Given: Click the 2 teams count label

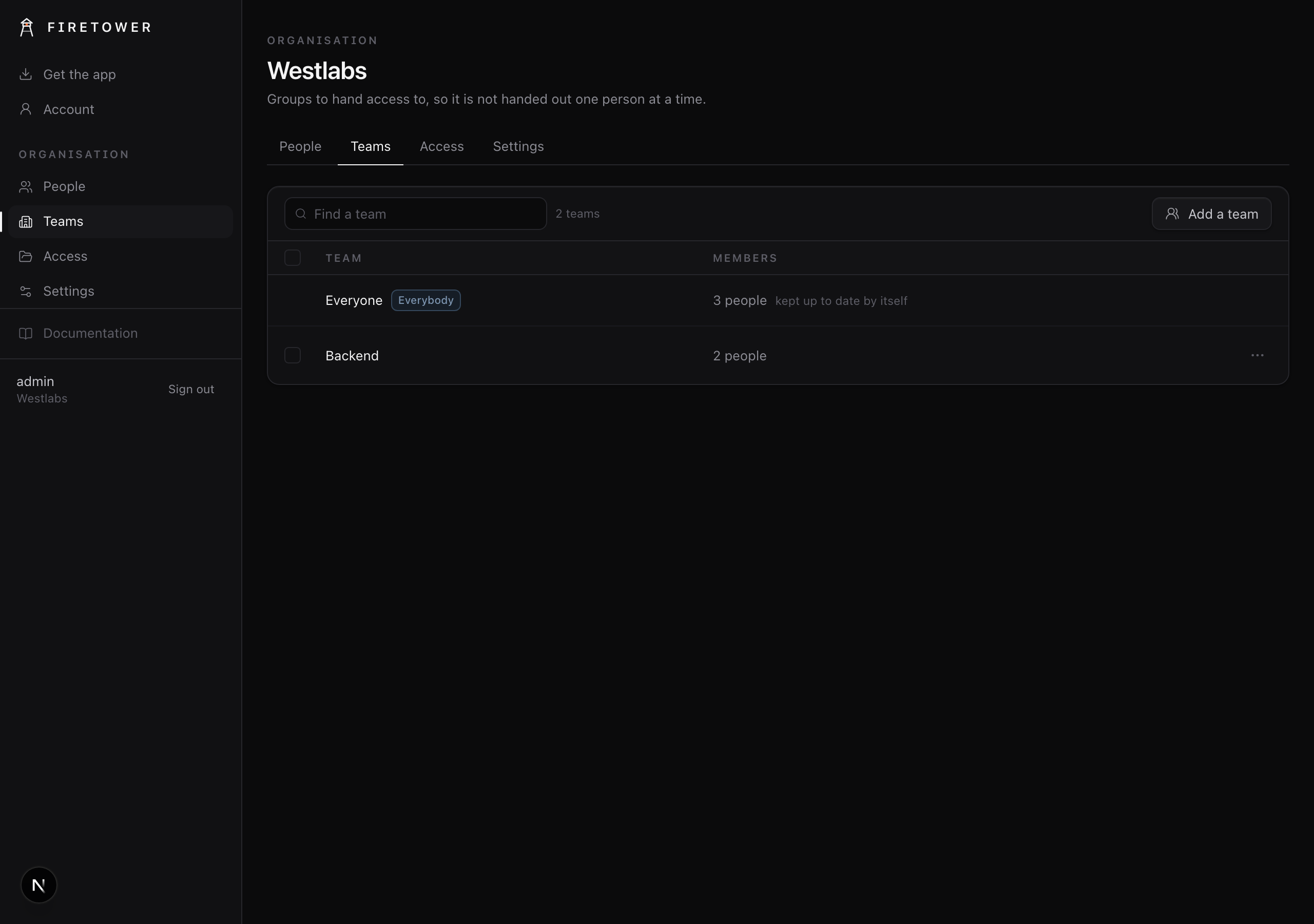Looking at the screenshot, I should pyautogui.click(x=577, y=214).
